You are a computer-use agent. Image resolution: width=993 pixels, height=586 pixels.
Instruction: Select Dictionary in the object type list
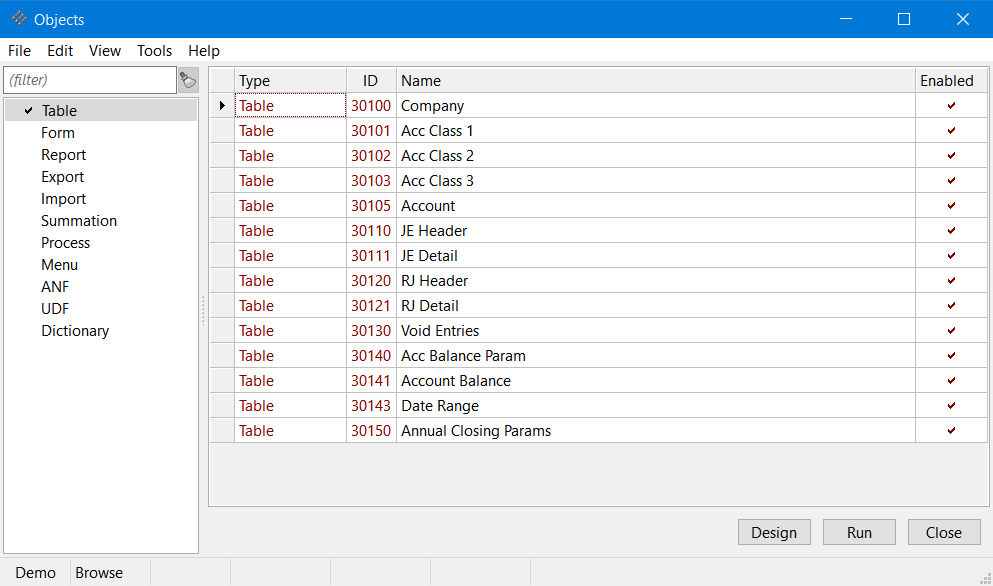pyautogui.click(x=75, y=331)
